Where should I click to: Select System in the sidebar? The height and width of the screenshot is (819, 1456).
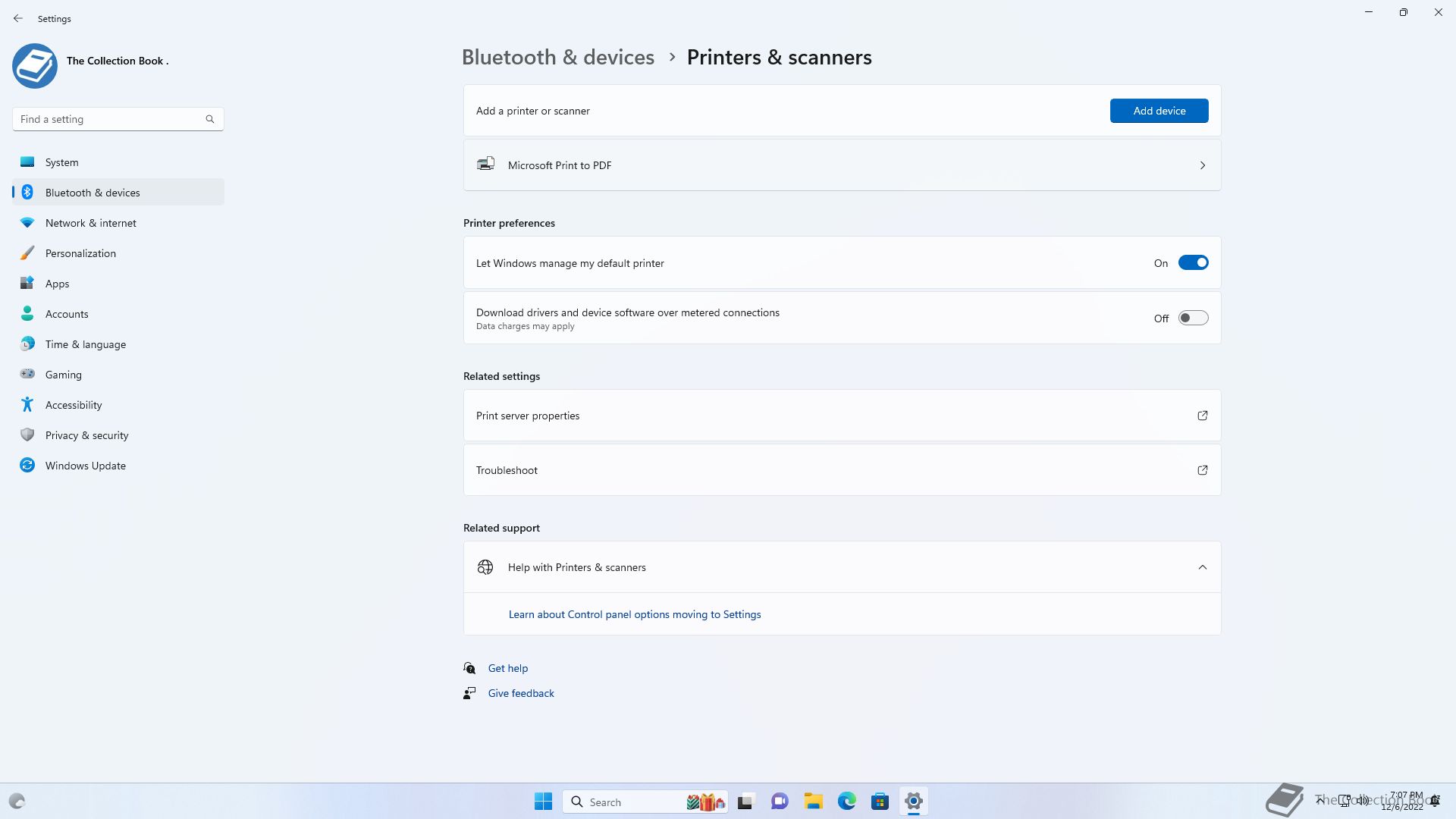tap(118, 162)
